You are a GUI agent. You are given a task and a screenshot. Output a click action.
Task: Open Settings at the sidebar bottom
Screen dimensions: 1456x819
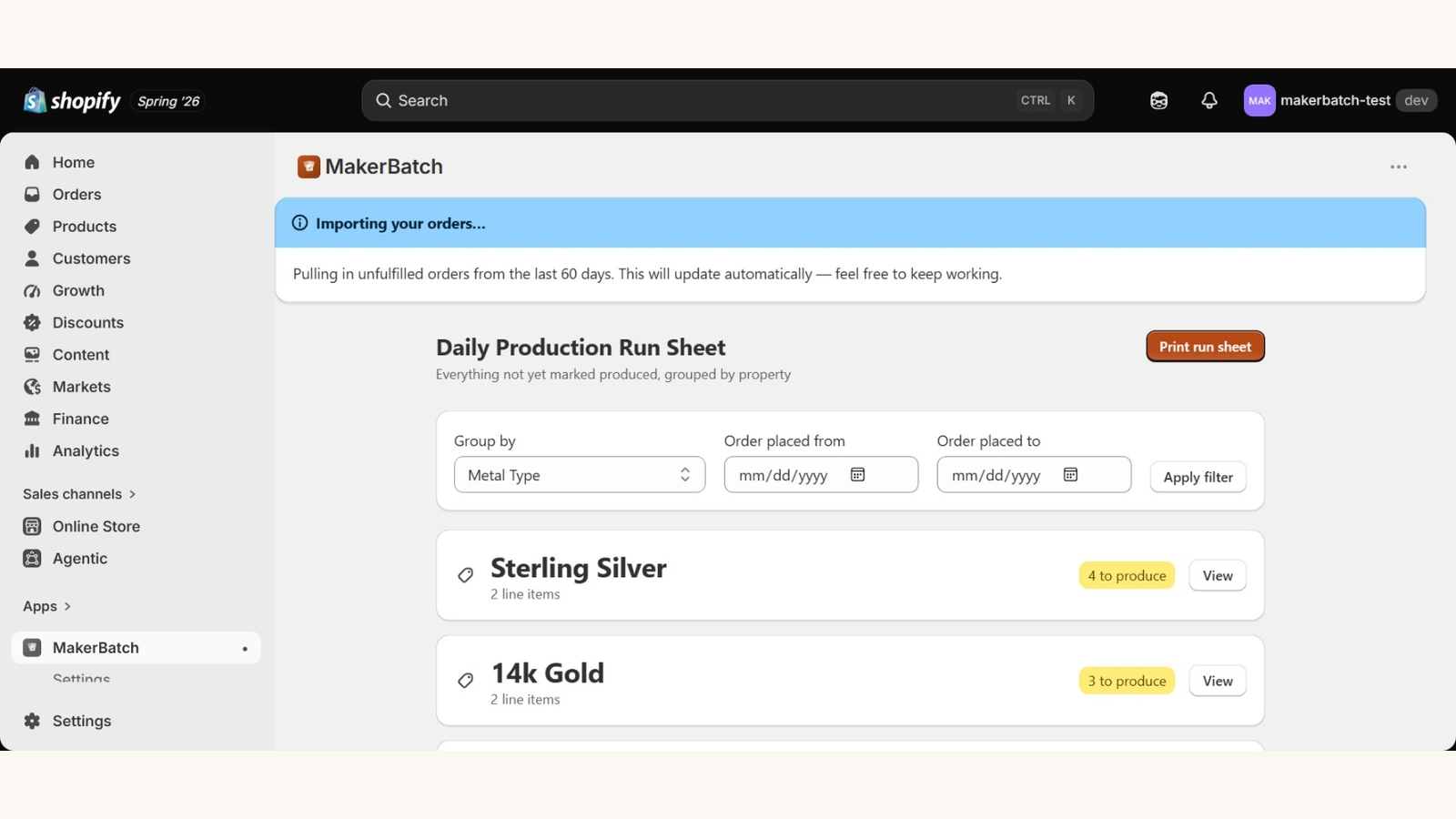tap(136, 721)
